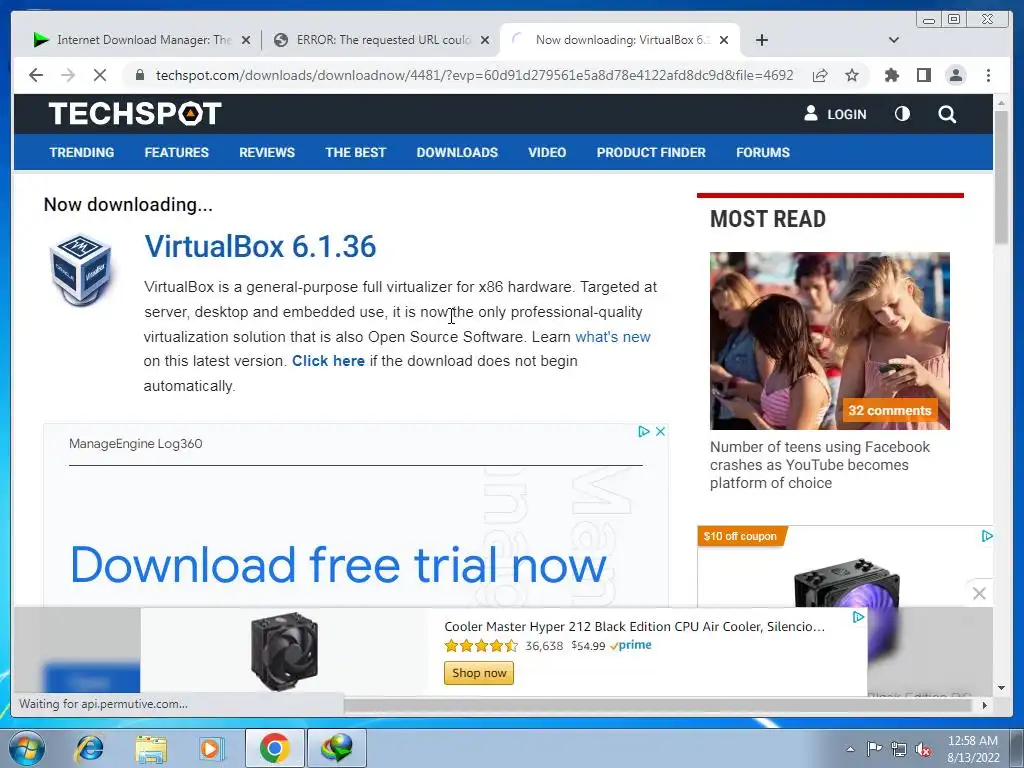Close the Now downloading VirtualBox tab

point(724,40)
